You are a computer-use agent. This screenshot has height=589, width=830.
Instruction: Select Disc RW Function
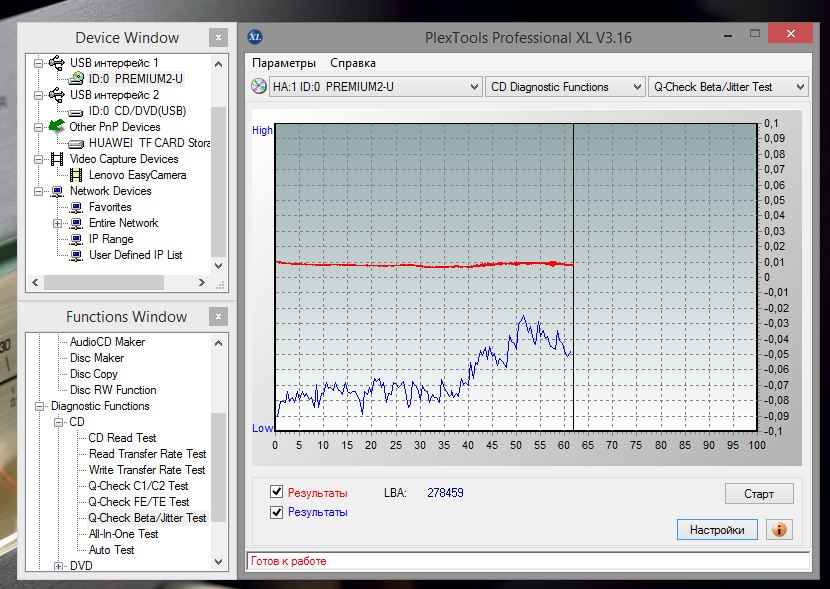click(x=113, y=390)
